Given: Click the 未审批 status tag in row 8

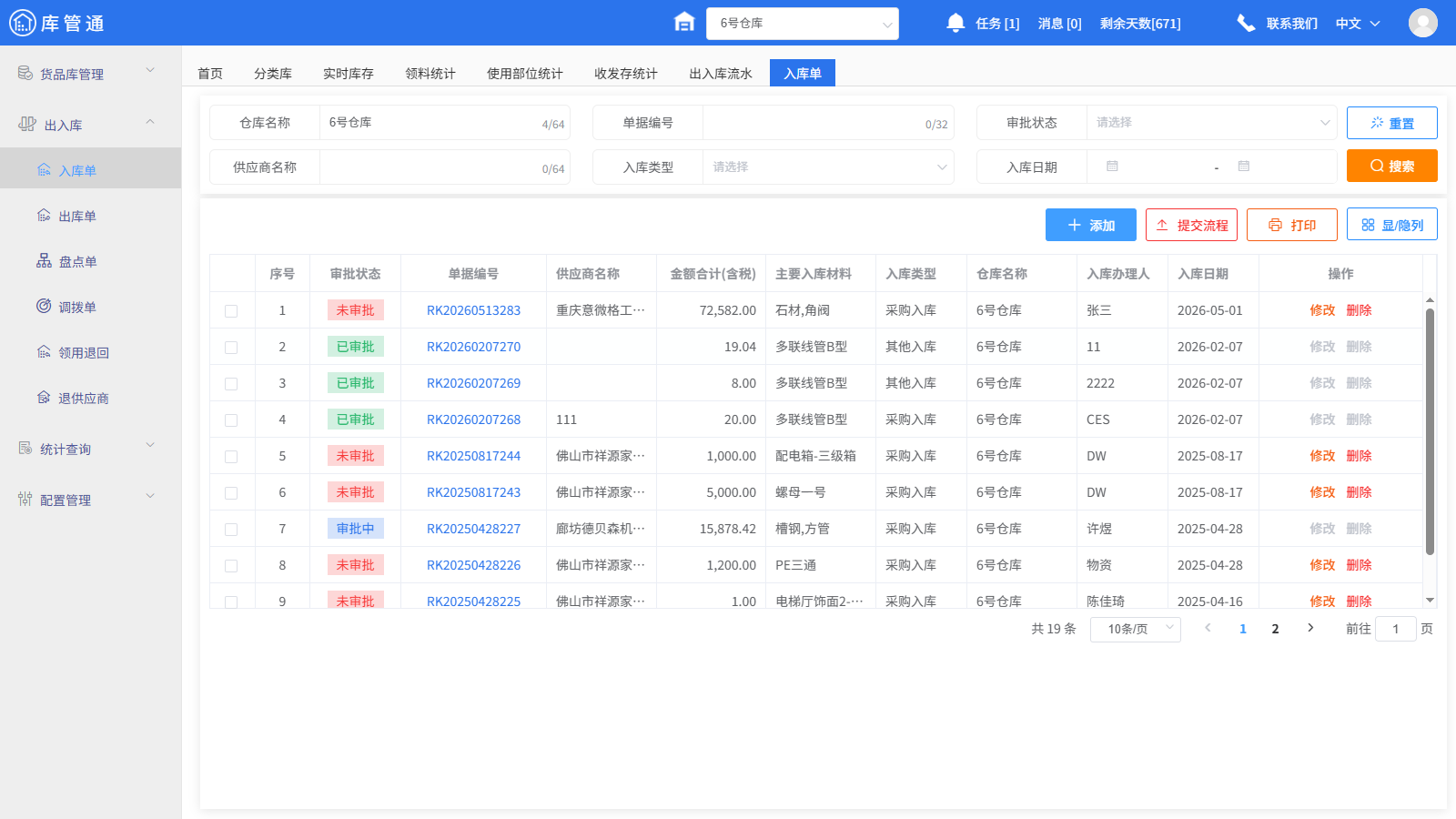Looking at the screenshot, I should tap(356, 565).
